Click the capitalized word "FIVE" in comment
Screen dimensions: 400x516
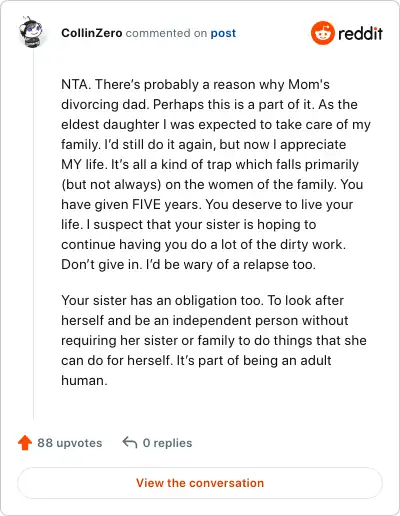coord(146,204)
